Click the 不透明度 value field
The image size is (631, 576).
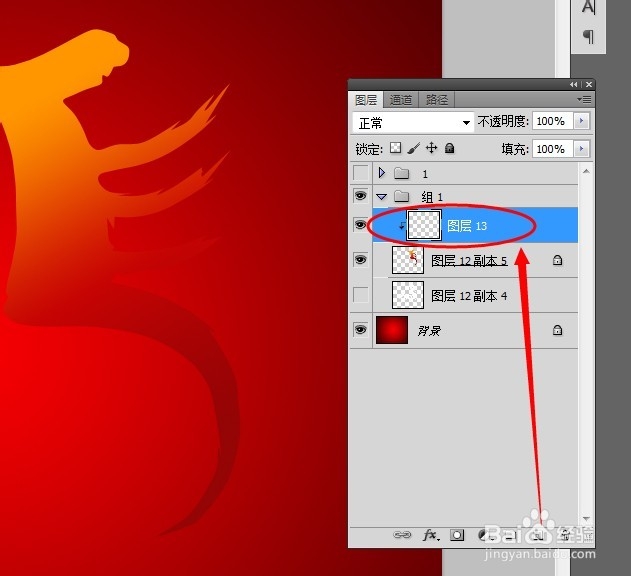pos(552,121)
